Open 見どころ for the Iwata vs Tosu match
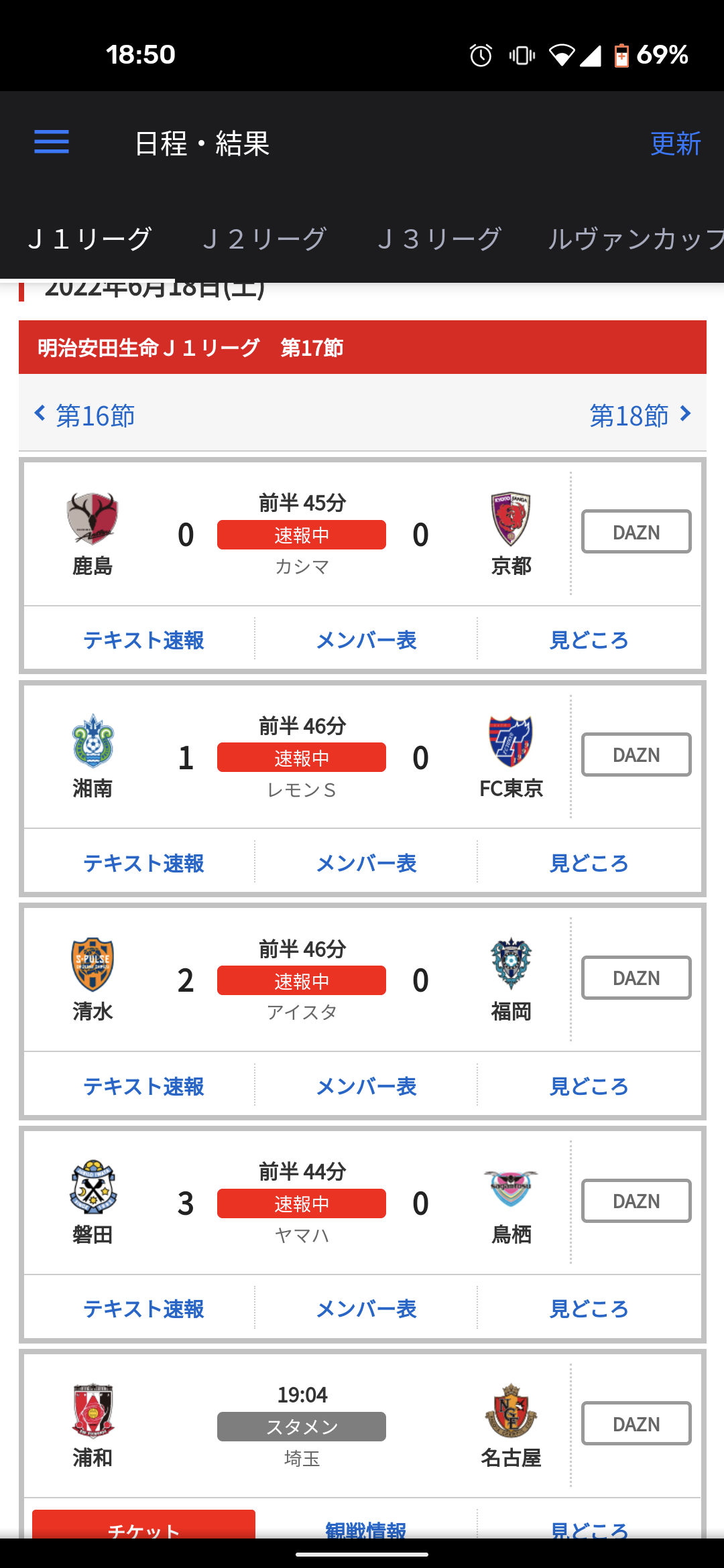This screenshot has width=724, height=1568. pos(589,1309)
